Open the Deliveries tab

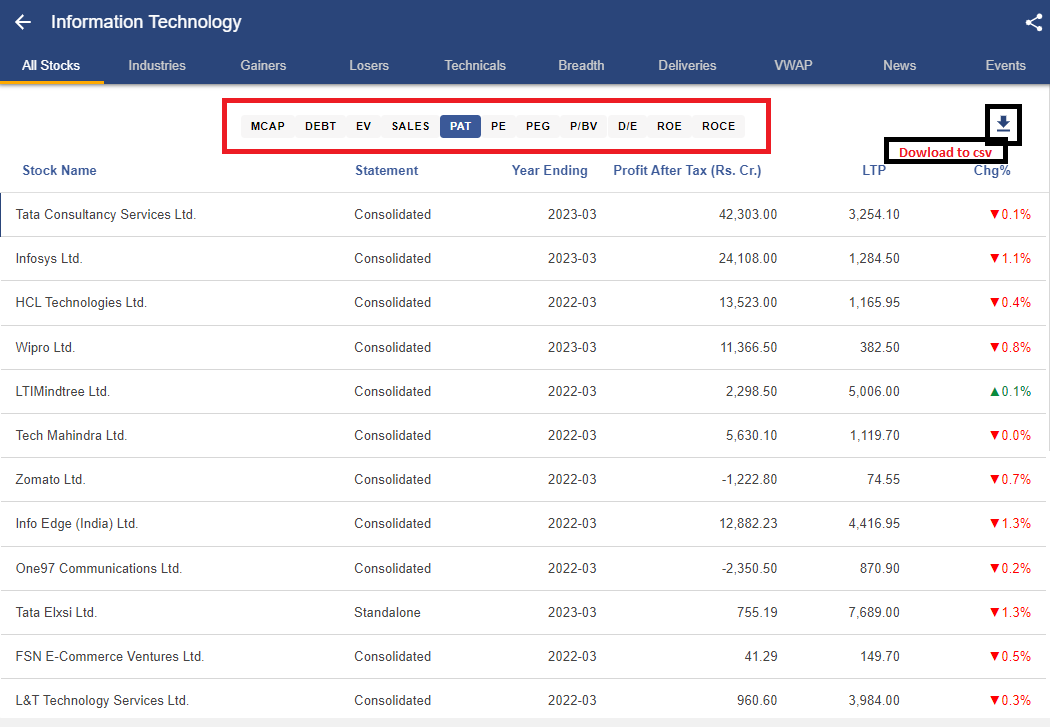coord(687,66)
